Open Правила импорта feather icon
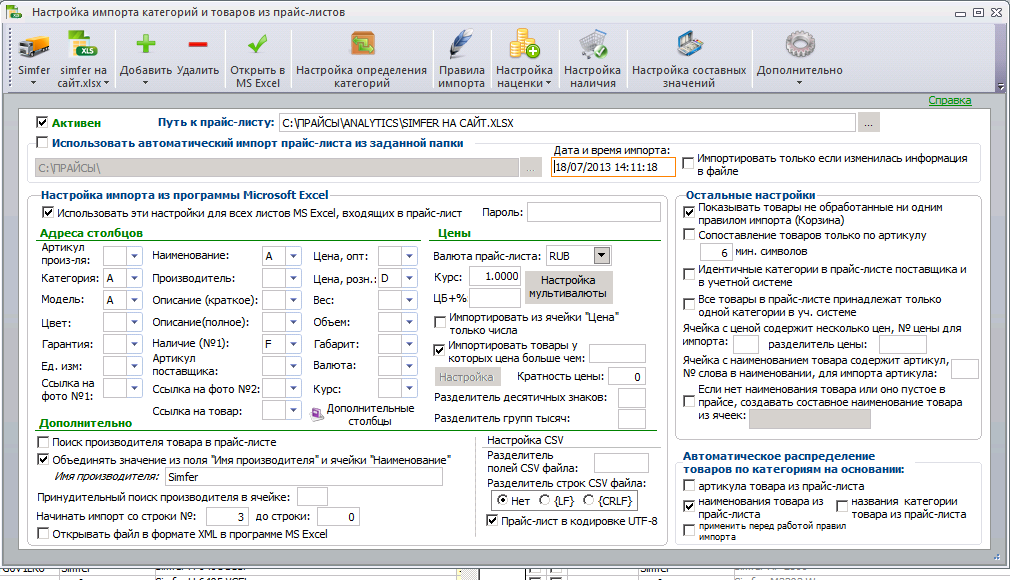The width and height of the screenshot is (1010, 580). point(461,44)
